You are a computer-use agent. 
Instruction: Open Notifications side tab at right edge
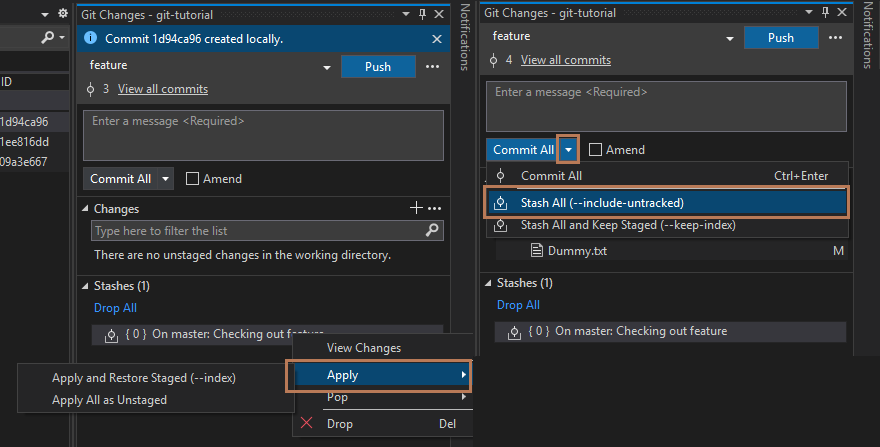pyautogui.click(x=868, y=35)
